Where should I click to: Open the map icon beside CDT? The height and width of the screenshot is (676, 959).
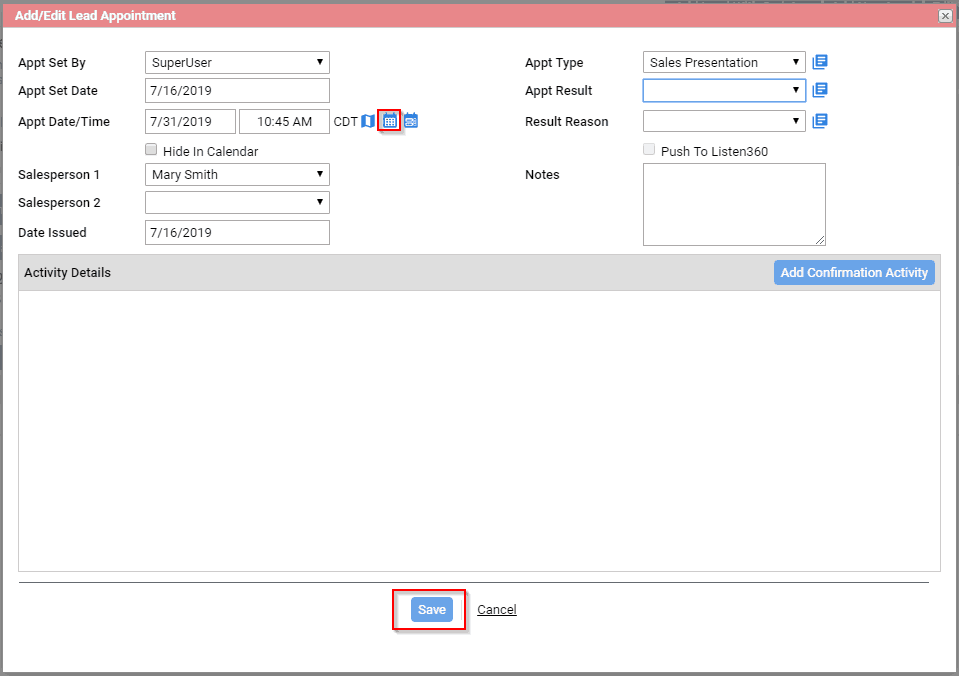368,121
